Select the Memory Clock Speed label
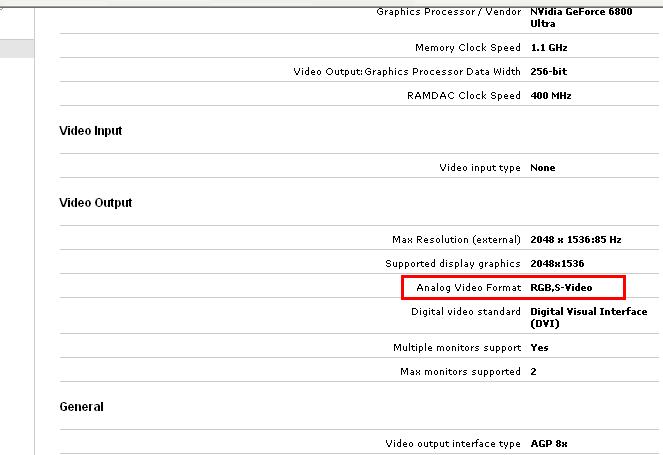 (x=467, y=48)
